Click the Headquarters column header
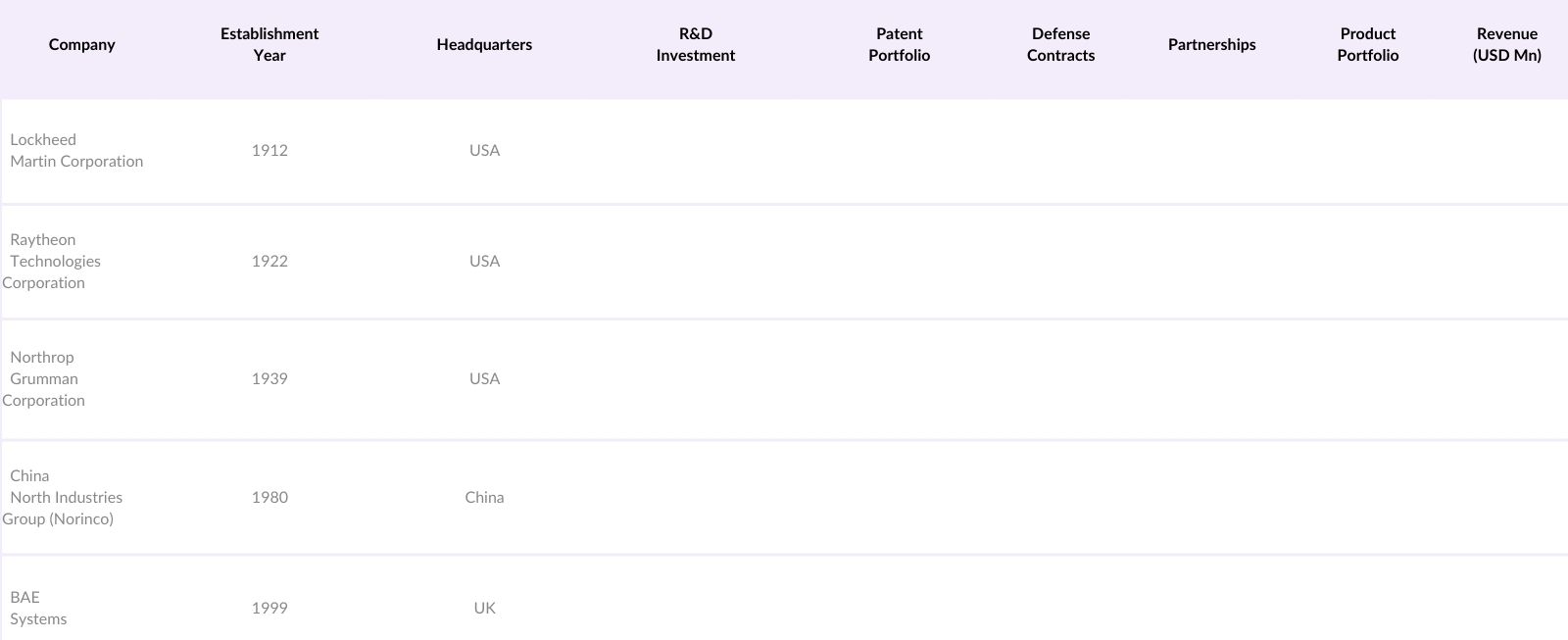This screenshot has height=640, width=1568. pos(484,45)
